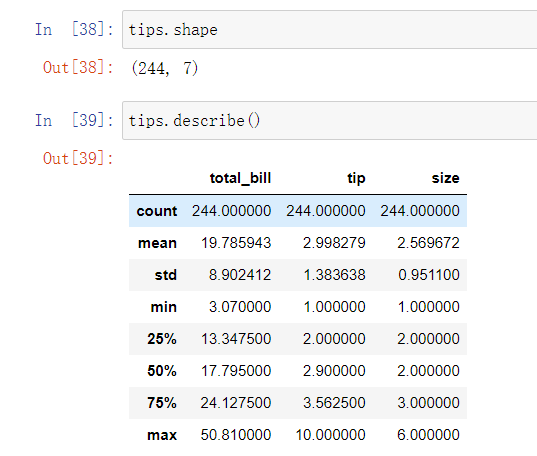
Task: Click the min row label
Action: pyautogui.click(x=164, y=307)
